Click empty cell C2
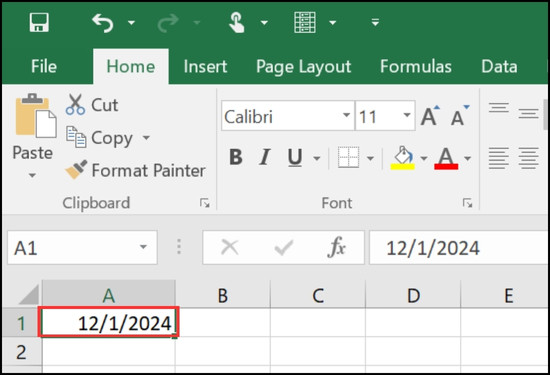 (318, 351)
